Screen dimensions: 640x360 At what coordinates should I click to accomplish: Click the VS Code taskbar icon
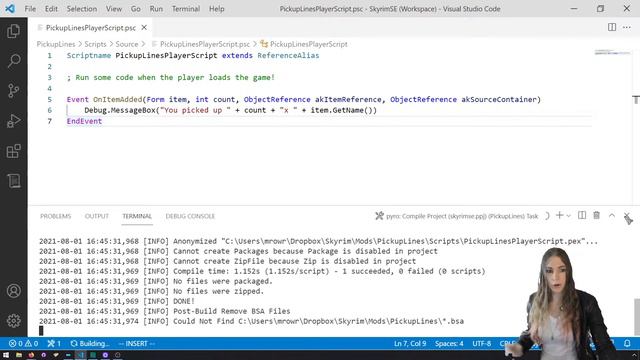pyautogui.click(x=81, y=355)
